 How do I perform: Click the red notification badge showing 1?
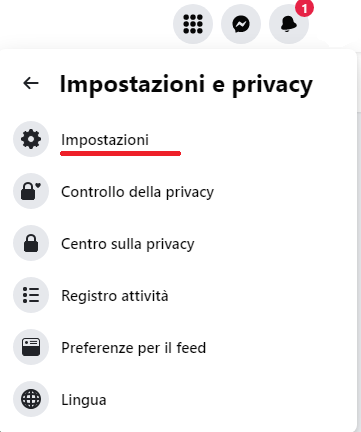click(x=304, y=7)
